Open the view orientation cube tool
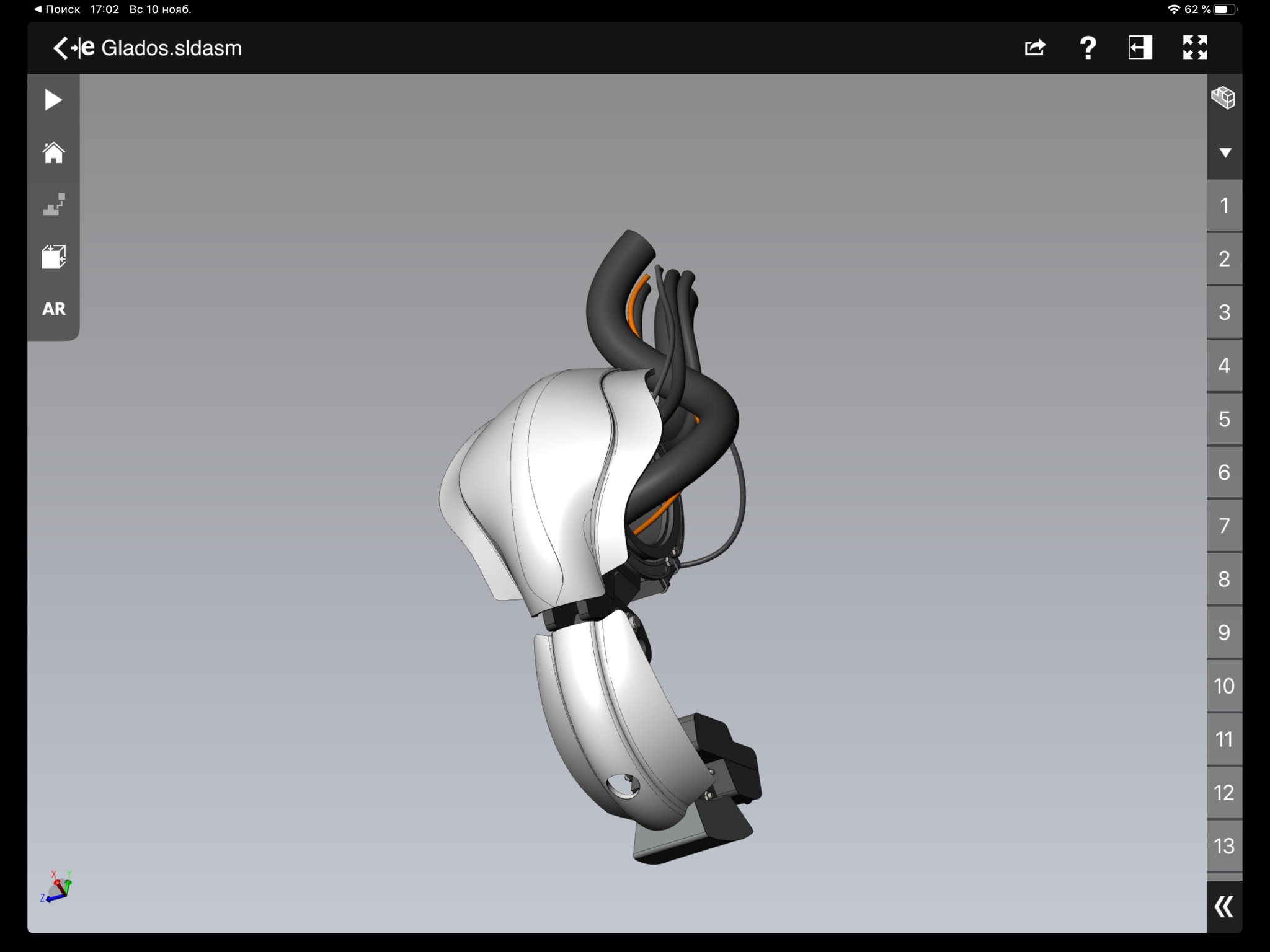Screen dimensions: 1270x952 point(53,257)
